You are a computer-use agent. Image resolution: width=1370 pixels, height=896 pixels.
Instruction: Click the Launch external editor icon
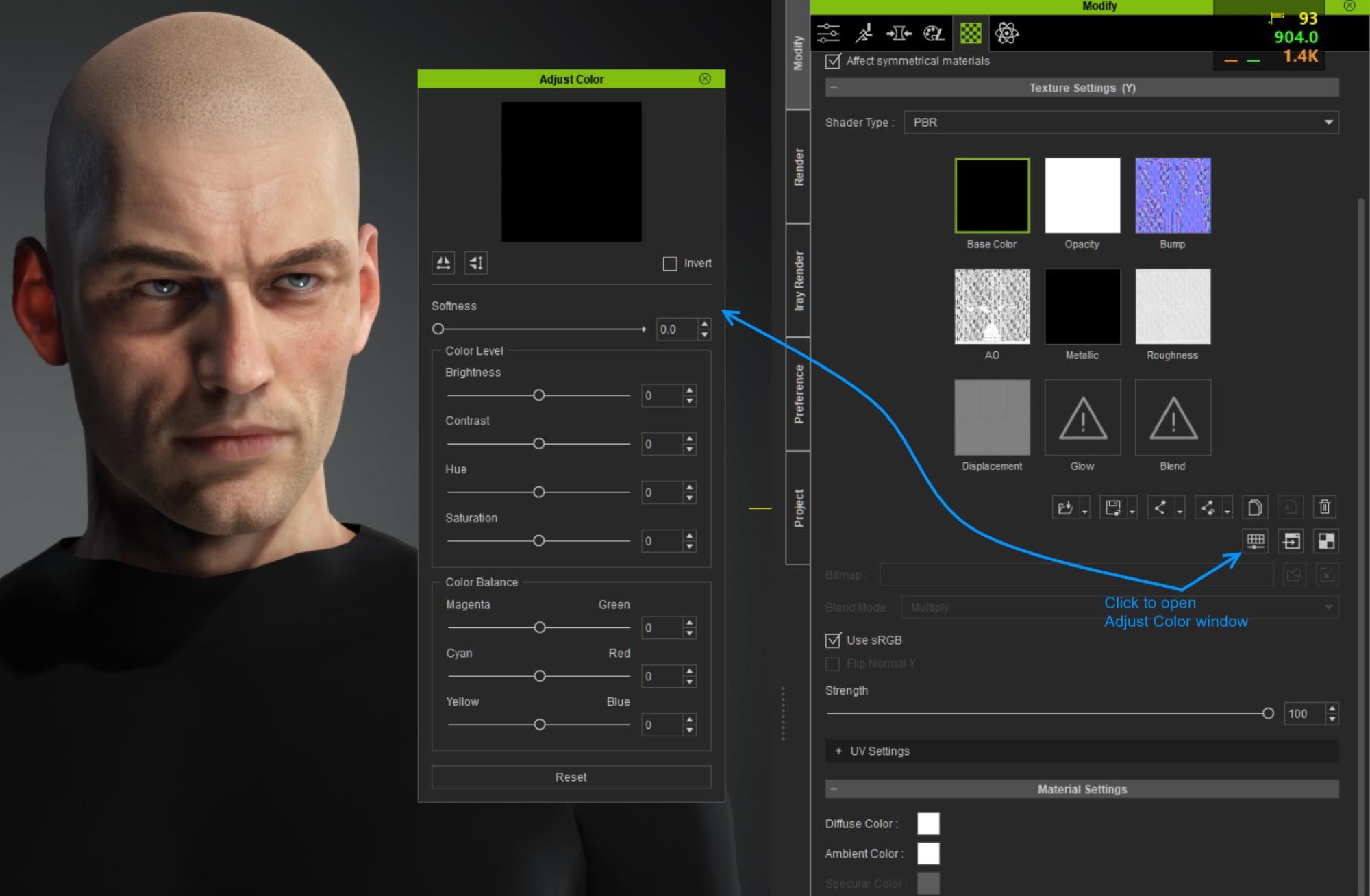[x=1291, y=541]
